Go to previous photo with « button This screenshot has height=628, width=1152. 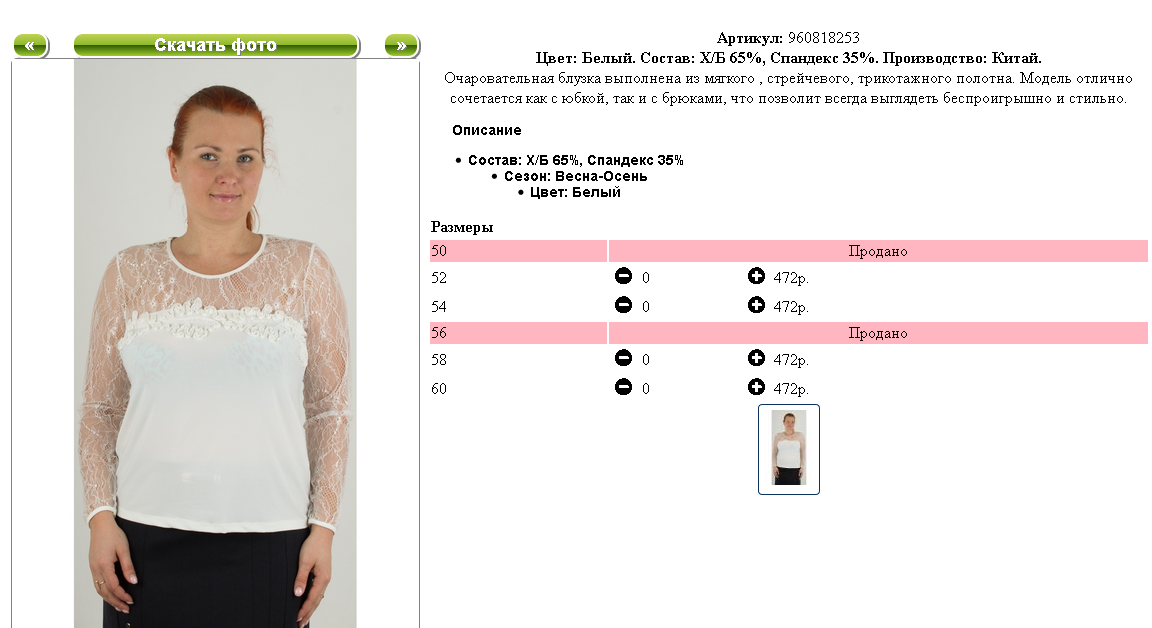click(31, 46)
